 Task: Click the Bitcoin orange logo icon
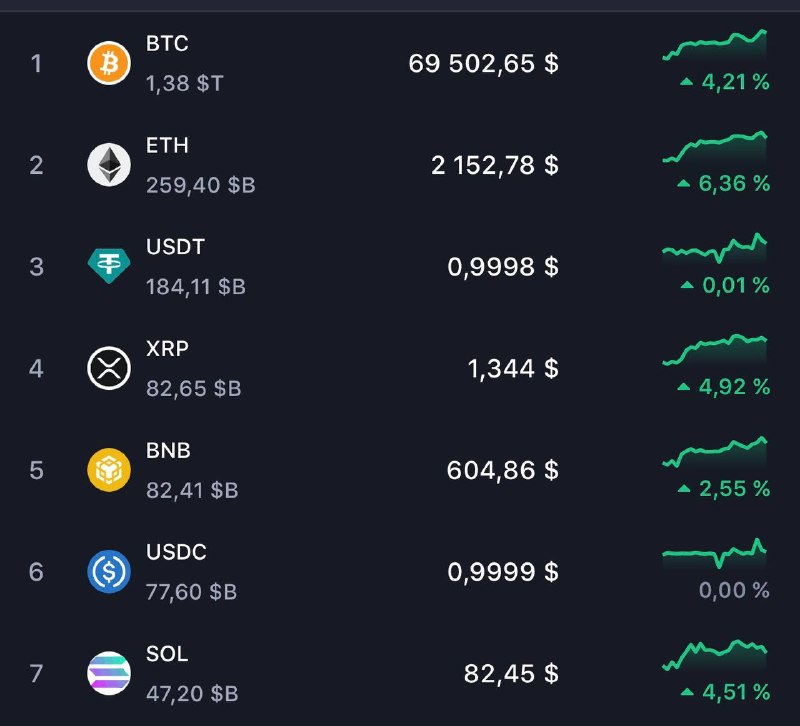tap(109, 64)
